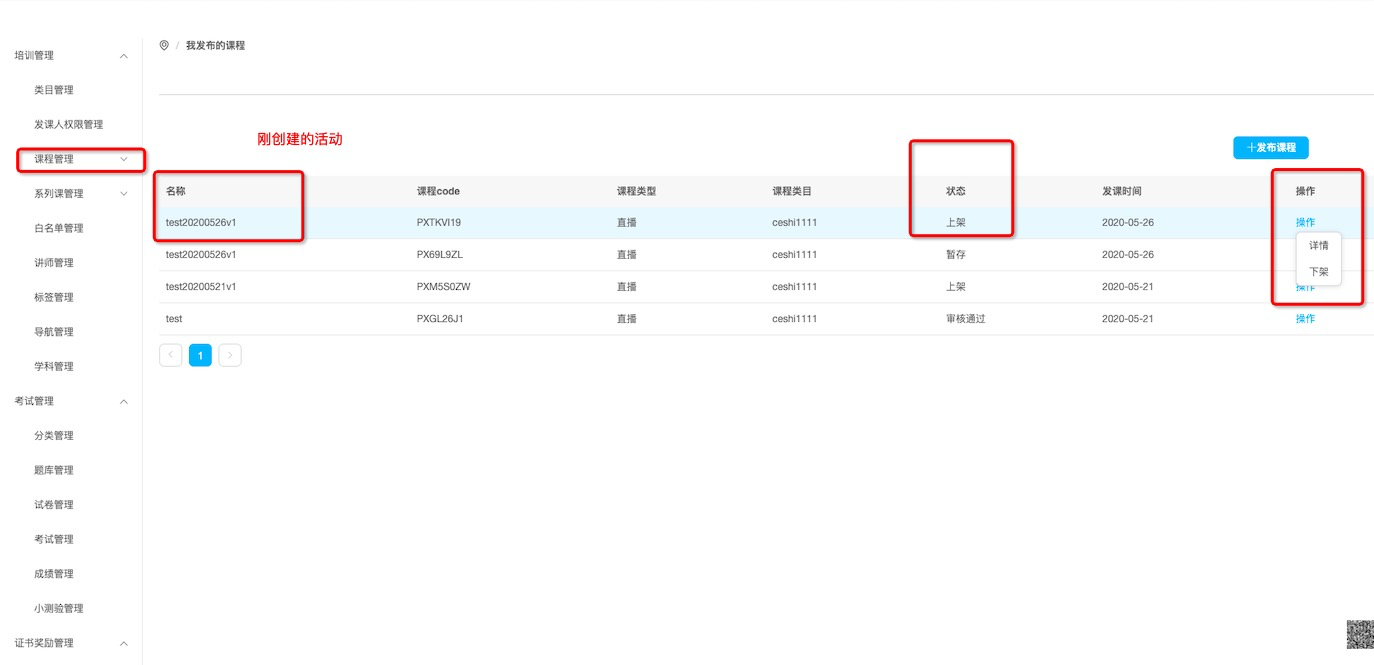Viewport: 1374px width, 665px height.
Task: Open 白名单管理 in the sidebar
Action: [x=59, y=228]
